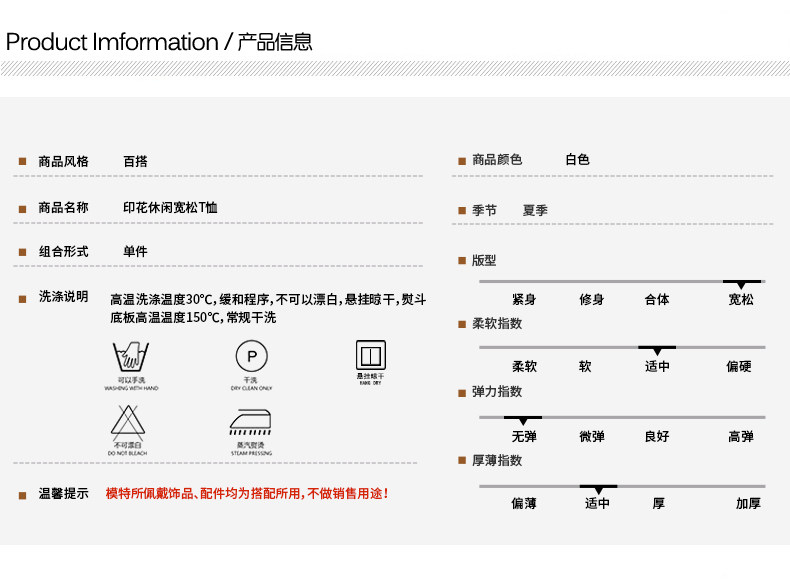Click the 版型 label

pyautogui.click(x=484, y=260)
